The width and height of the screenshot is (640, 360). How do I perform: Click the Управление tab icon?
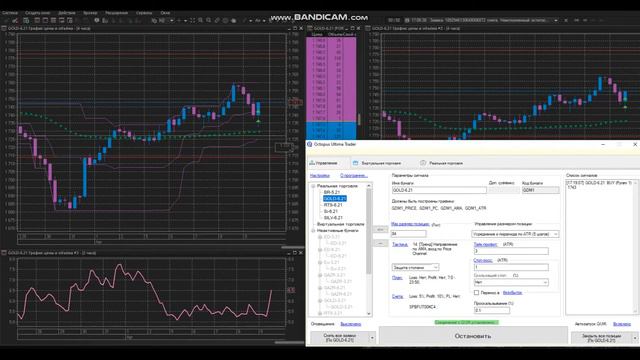pos(312,163)
